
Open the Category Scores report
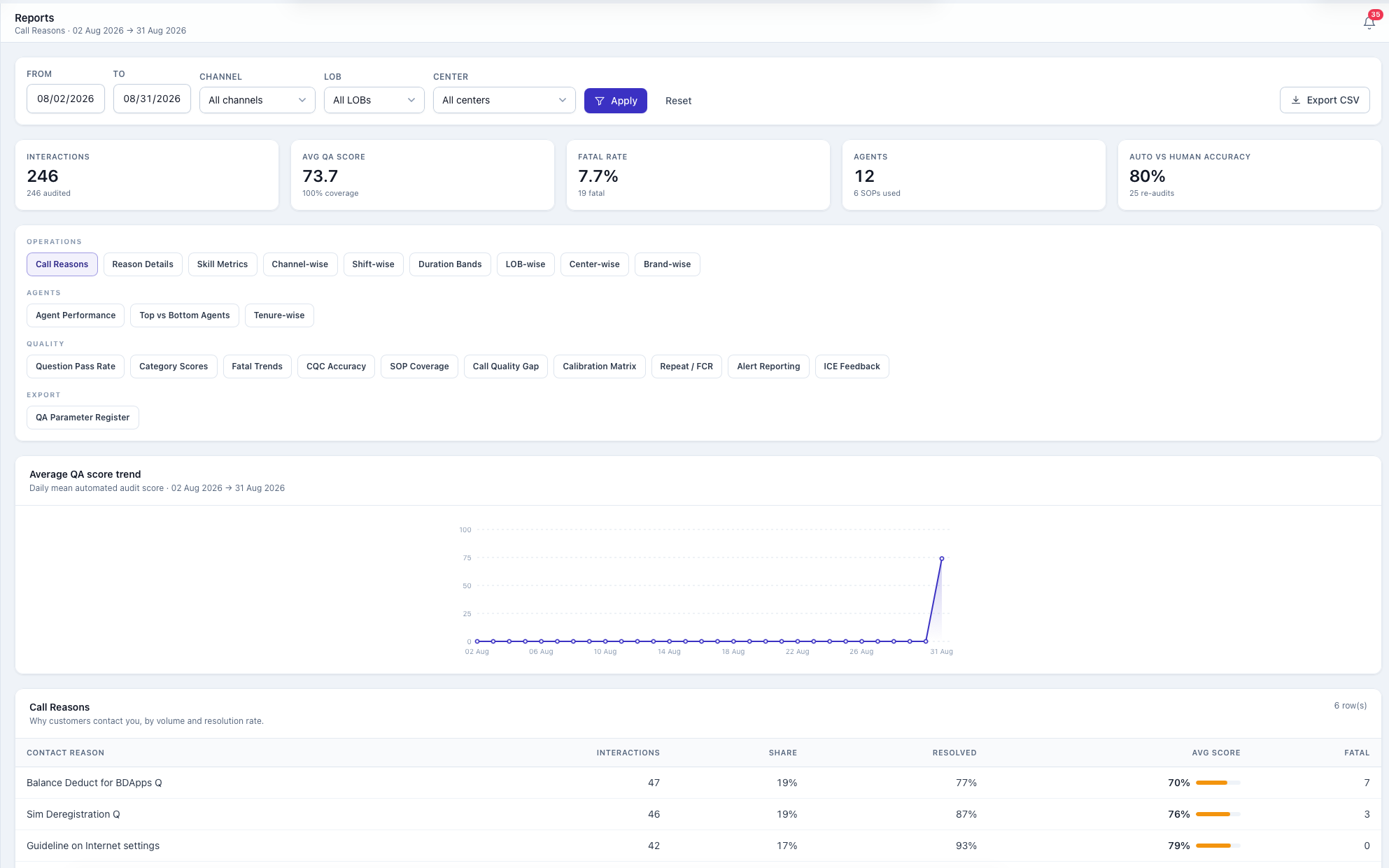[174, 367]
